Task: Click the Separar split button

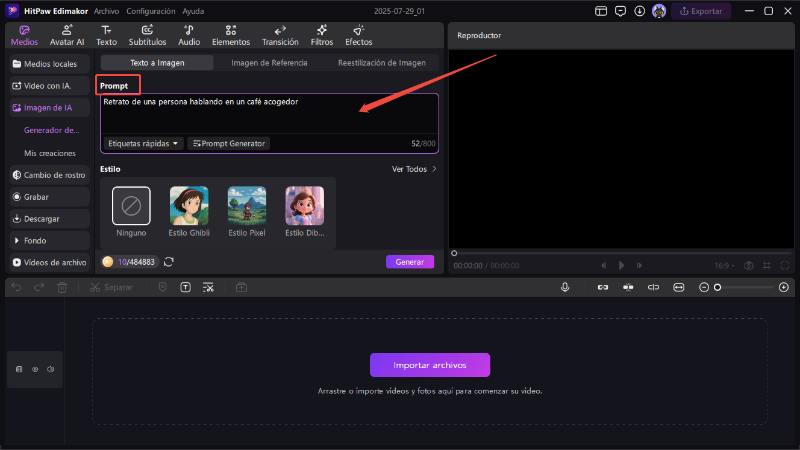Action: pos(111,288)
